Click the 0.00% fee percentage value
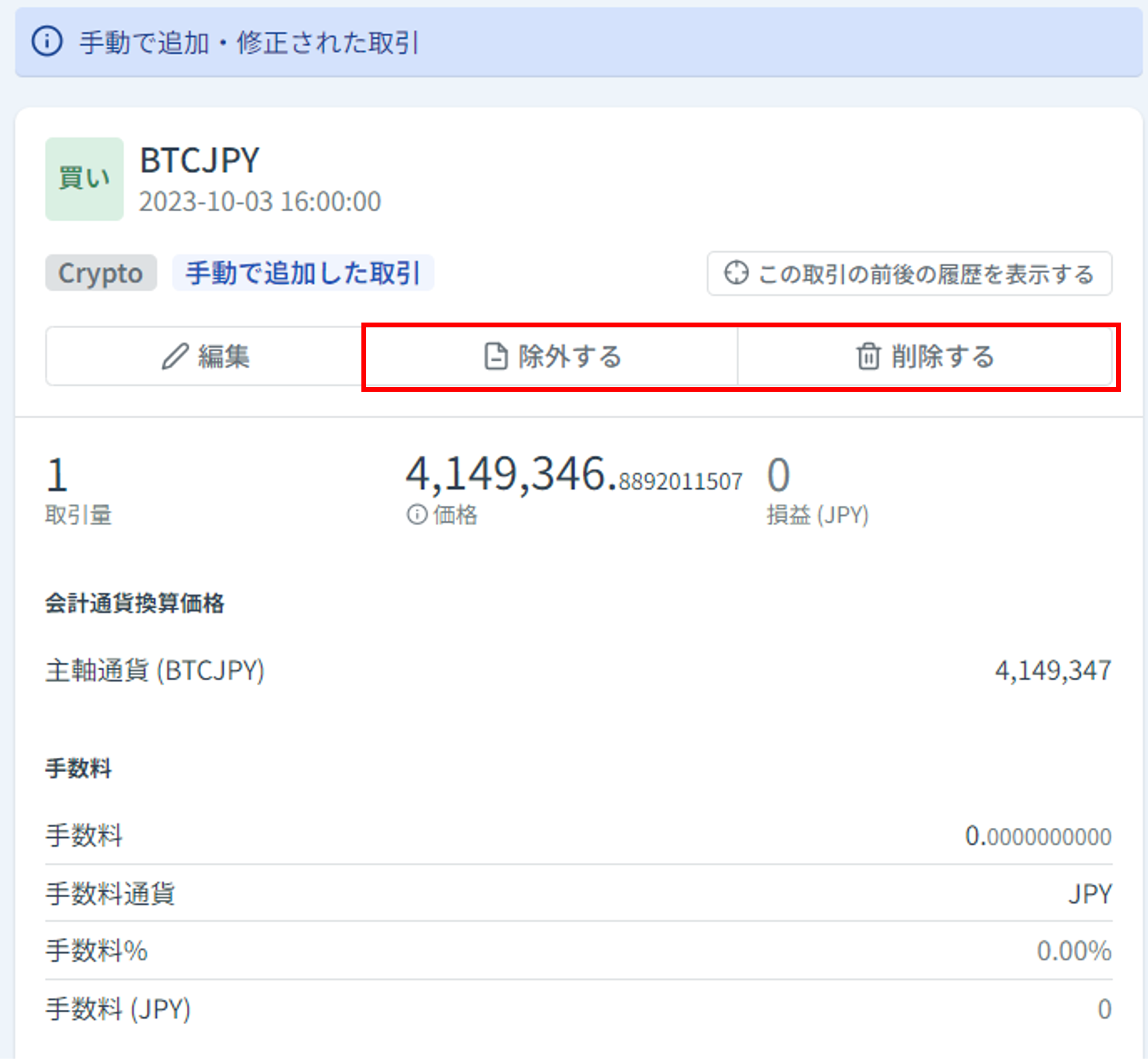This screenshot has width=1148, height=1060. click(1074, 951)
